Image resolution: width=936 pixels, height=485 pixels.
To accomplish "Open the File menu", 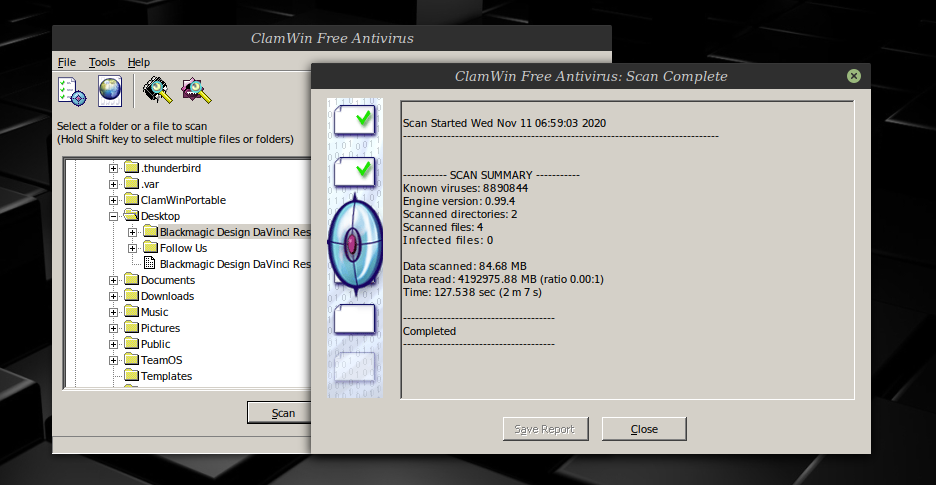I will [67, 62].
